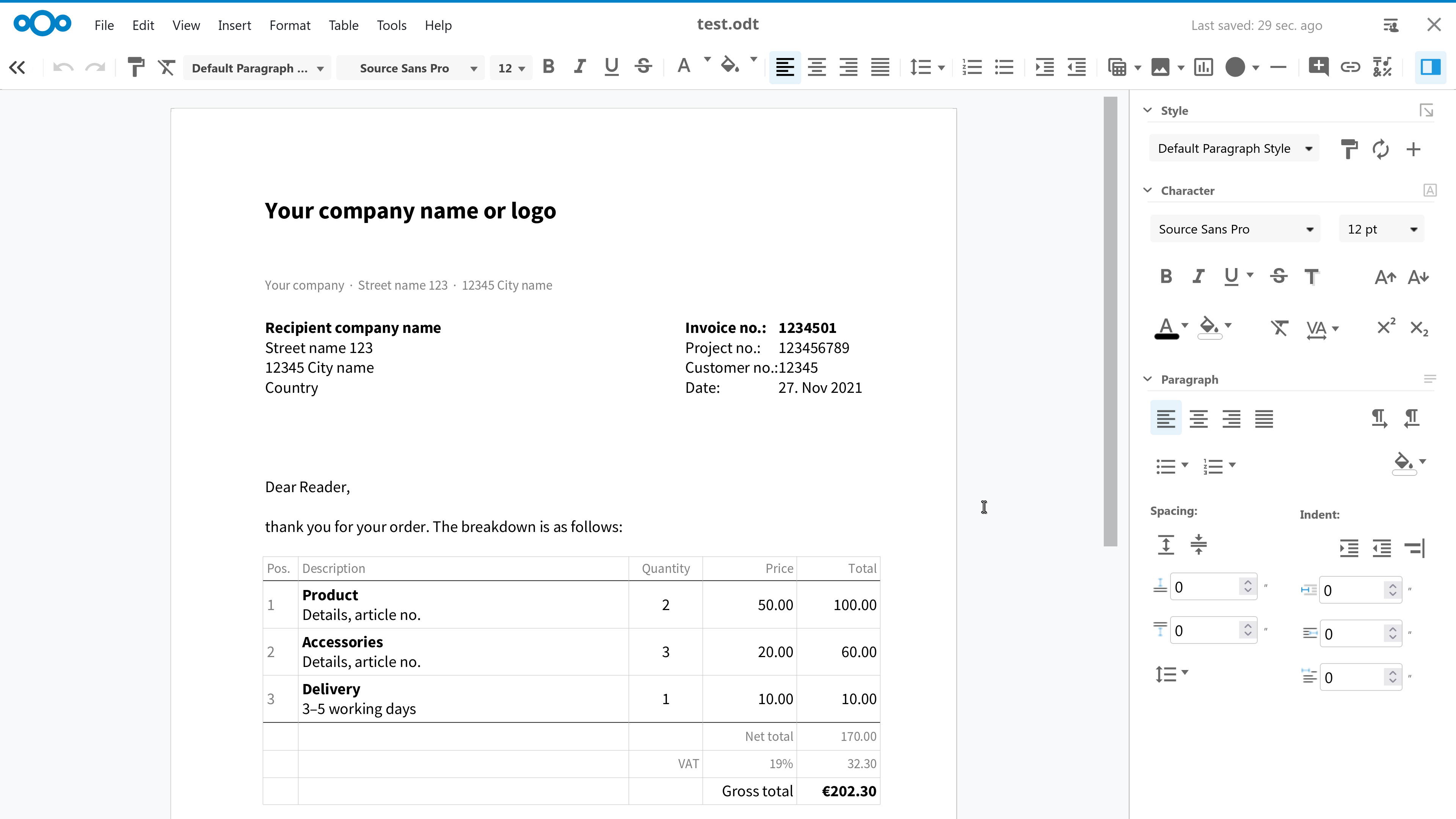This screenshot has width=1456, height=819.
Task: Open the 12 pt font size dropdown in sidebar
Action: click(x=1414, y=229)
